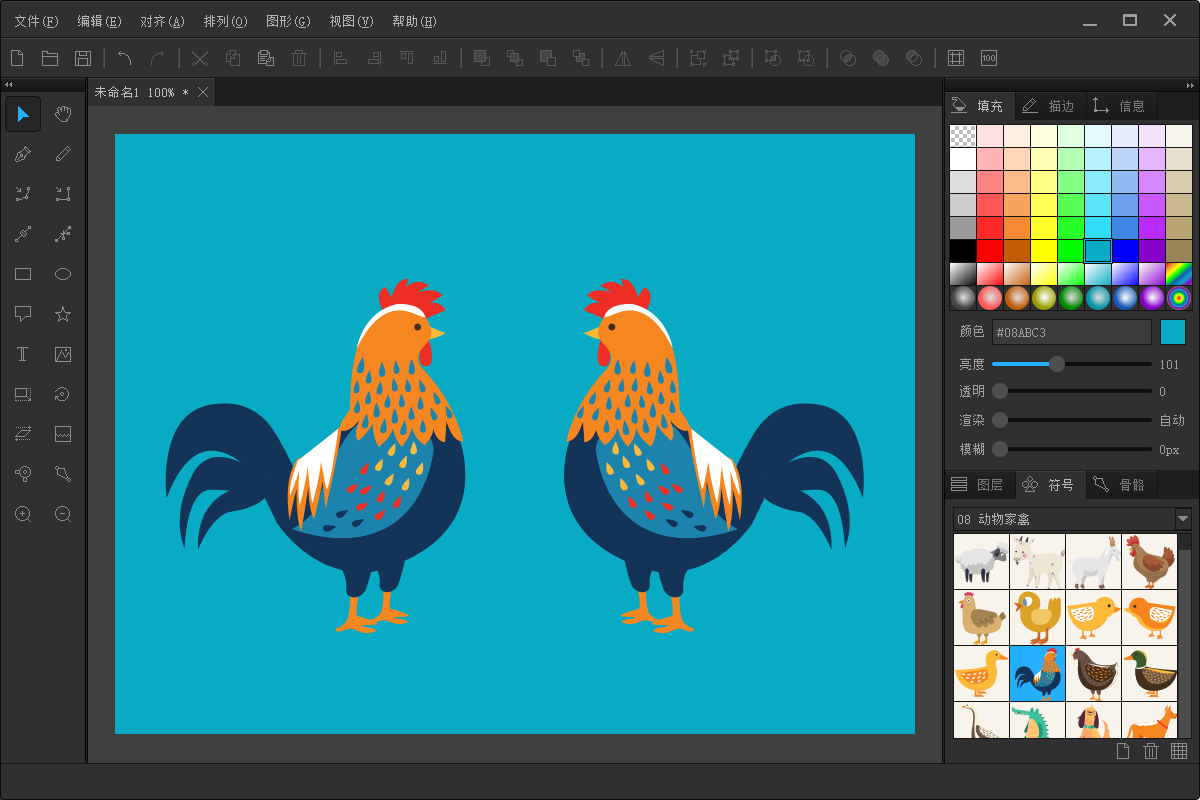Pick the Ellipse shape tool

coord(63,274)
